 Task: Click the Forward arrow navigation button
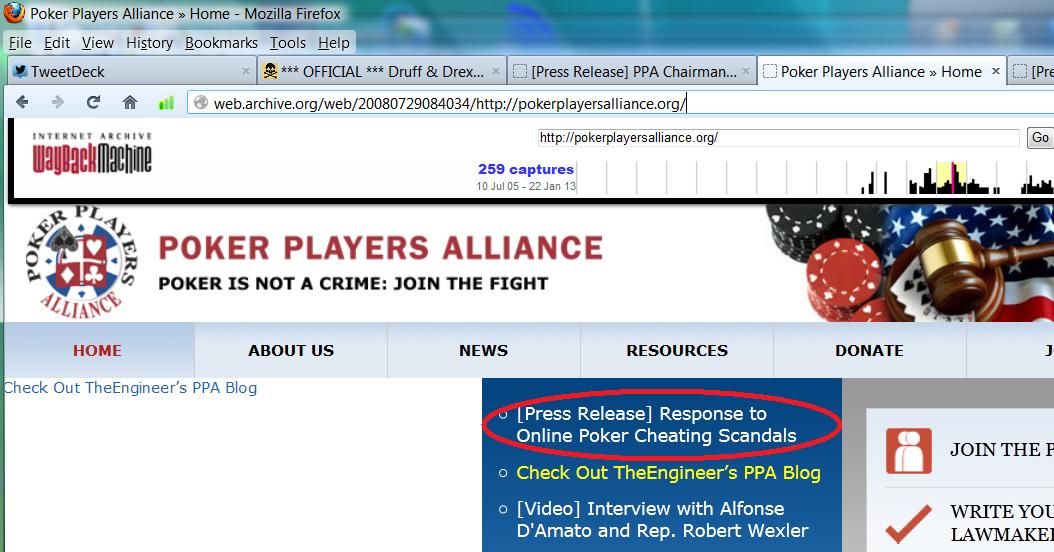[x=58, y=102]
